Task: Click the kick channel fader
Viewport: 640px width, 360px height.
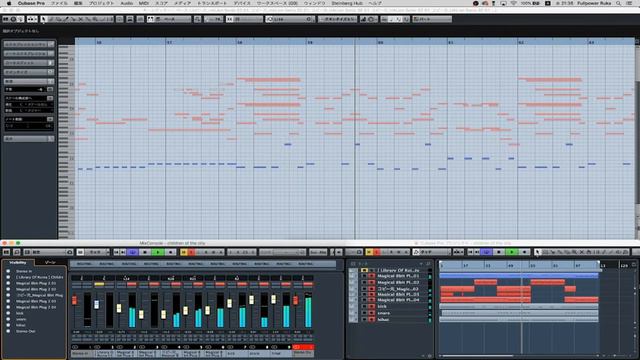Action: pyautogui.click(x=229, y=304)
